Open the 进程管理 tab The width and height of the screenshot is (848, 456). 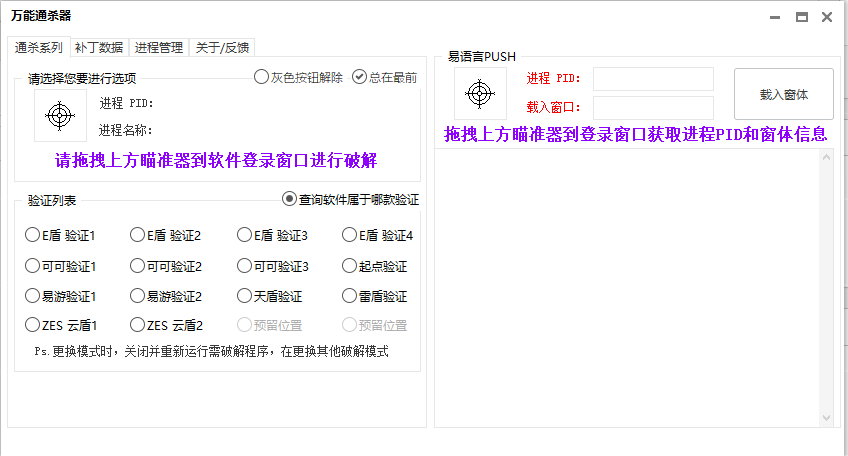pos(159,47)
